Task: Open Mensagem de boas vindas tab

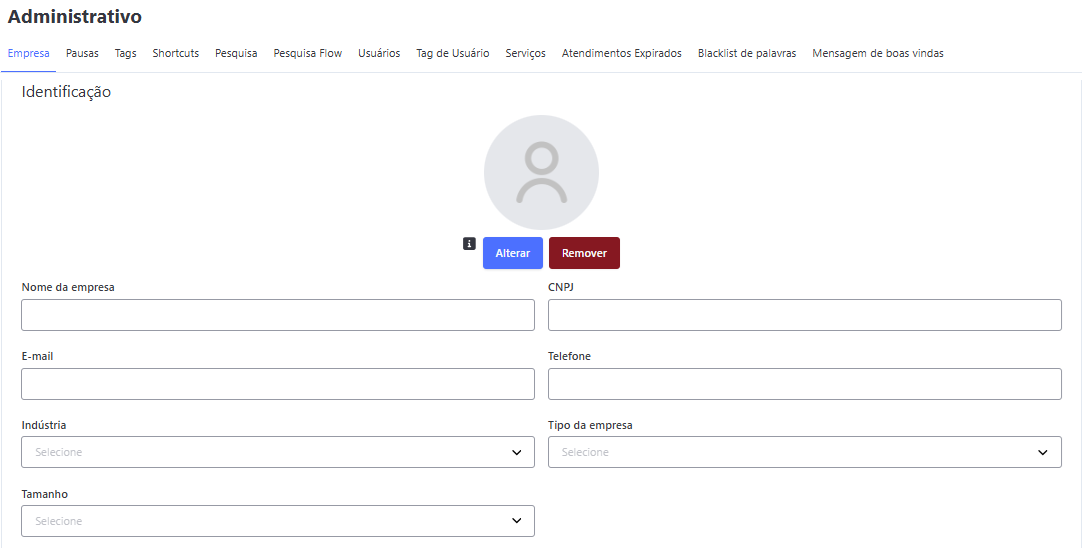Action: point(878,53)
